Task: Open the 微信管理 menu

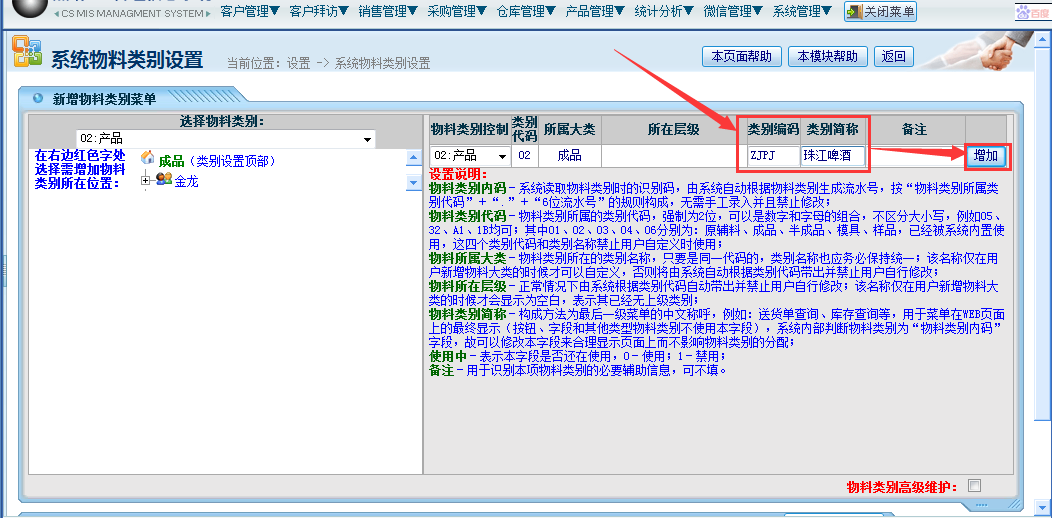Action: point(733,11)
